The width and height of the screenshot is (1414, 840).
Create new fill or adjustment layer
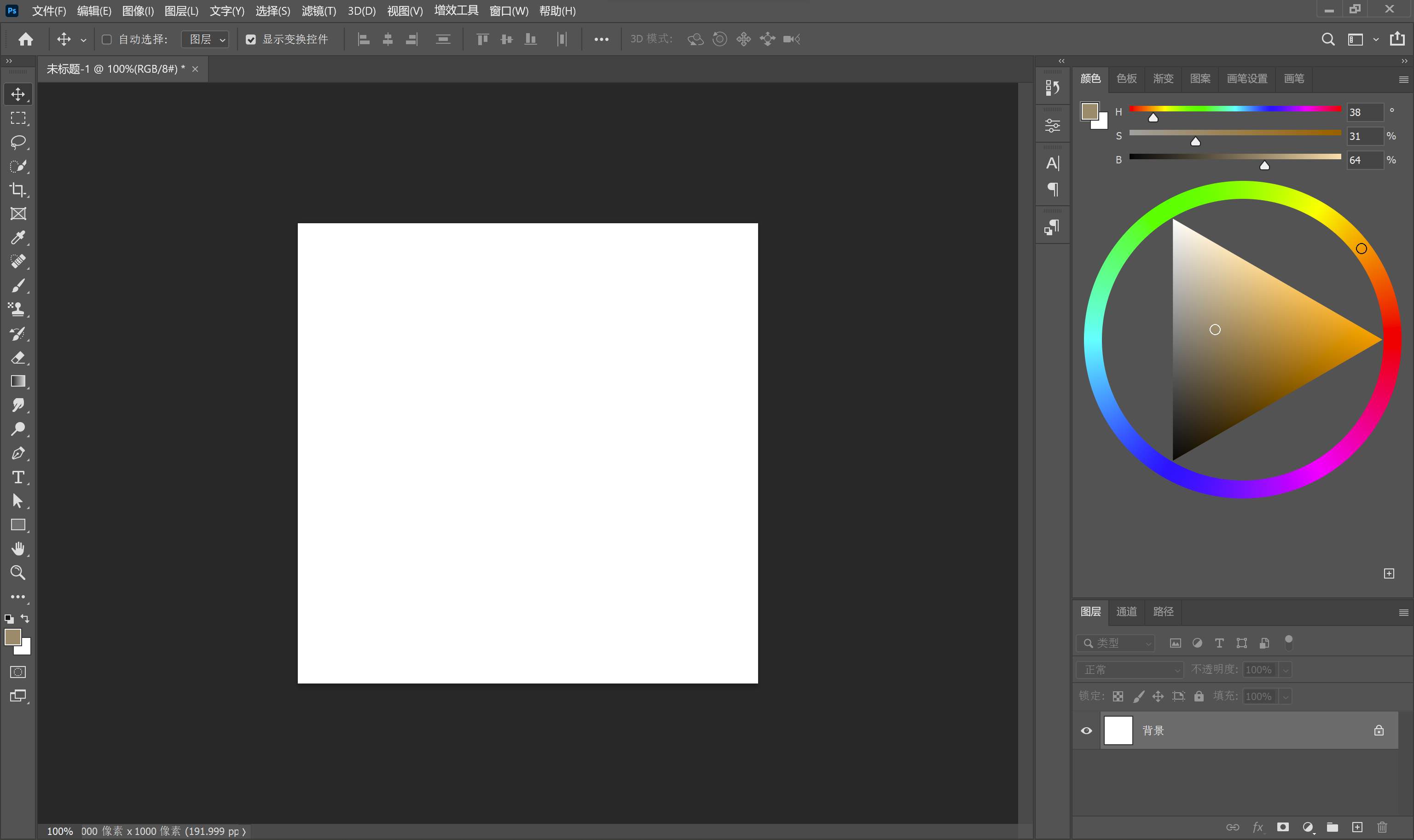click(1308, 827)
